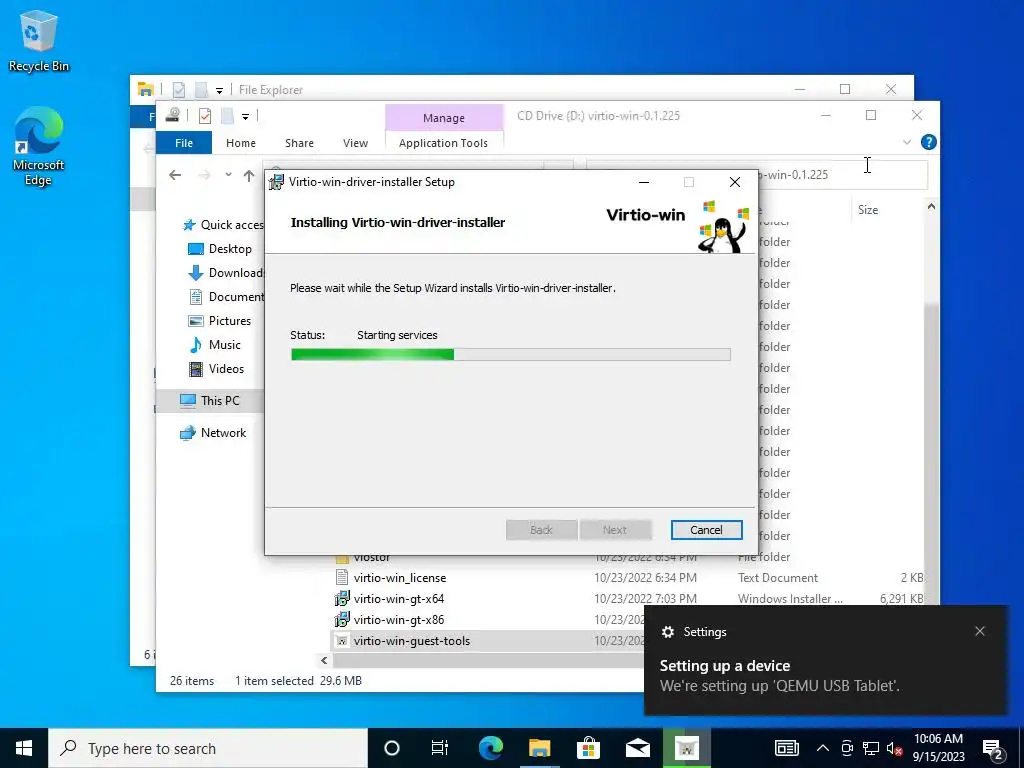Open the Windows Start menu
The width and height of the screenshot is (1024, 768).
(x=24, y=748)
